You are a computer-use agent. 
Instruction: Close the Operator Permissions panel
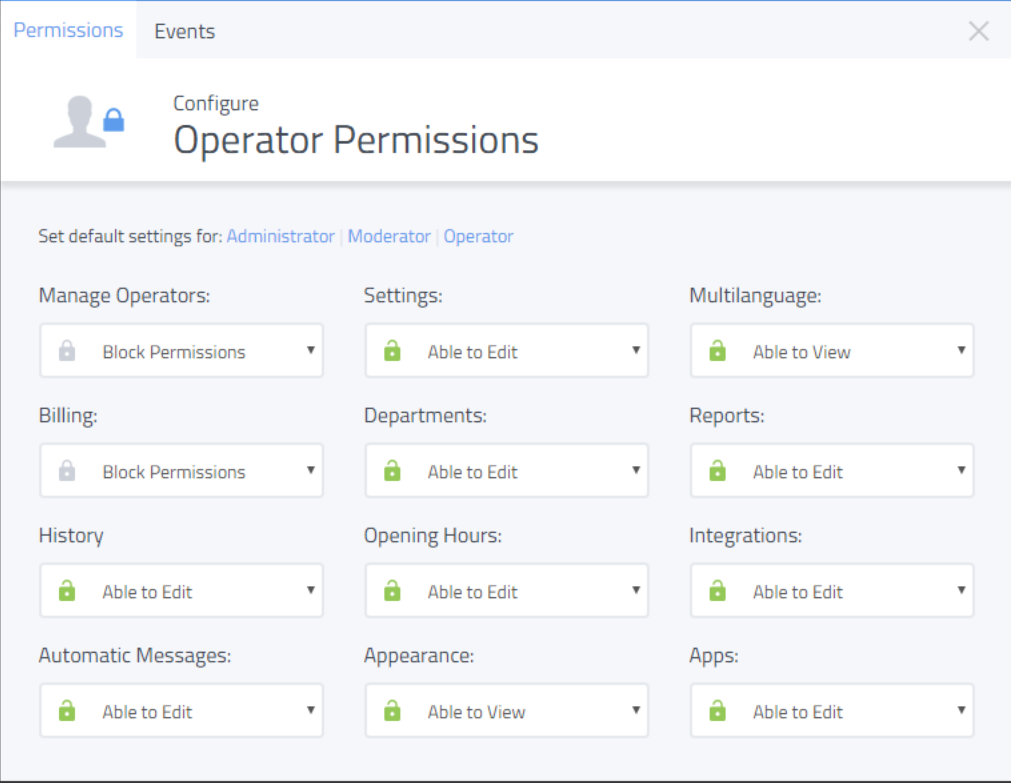tap(978, 31)
